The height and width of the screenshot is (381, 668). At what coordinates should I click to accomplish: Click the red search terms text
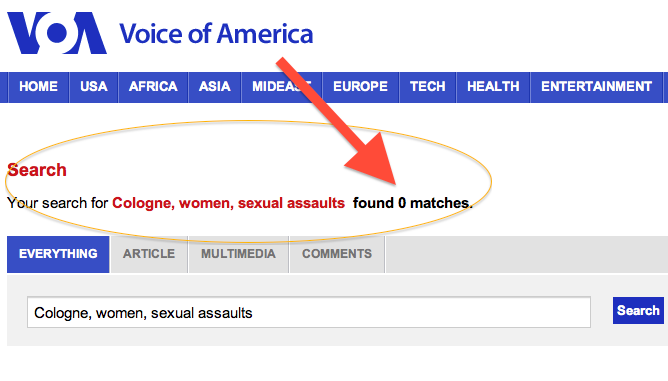tap(228, 203)
